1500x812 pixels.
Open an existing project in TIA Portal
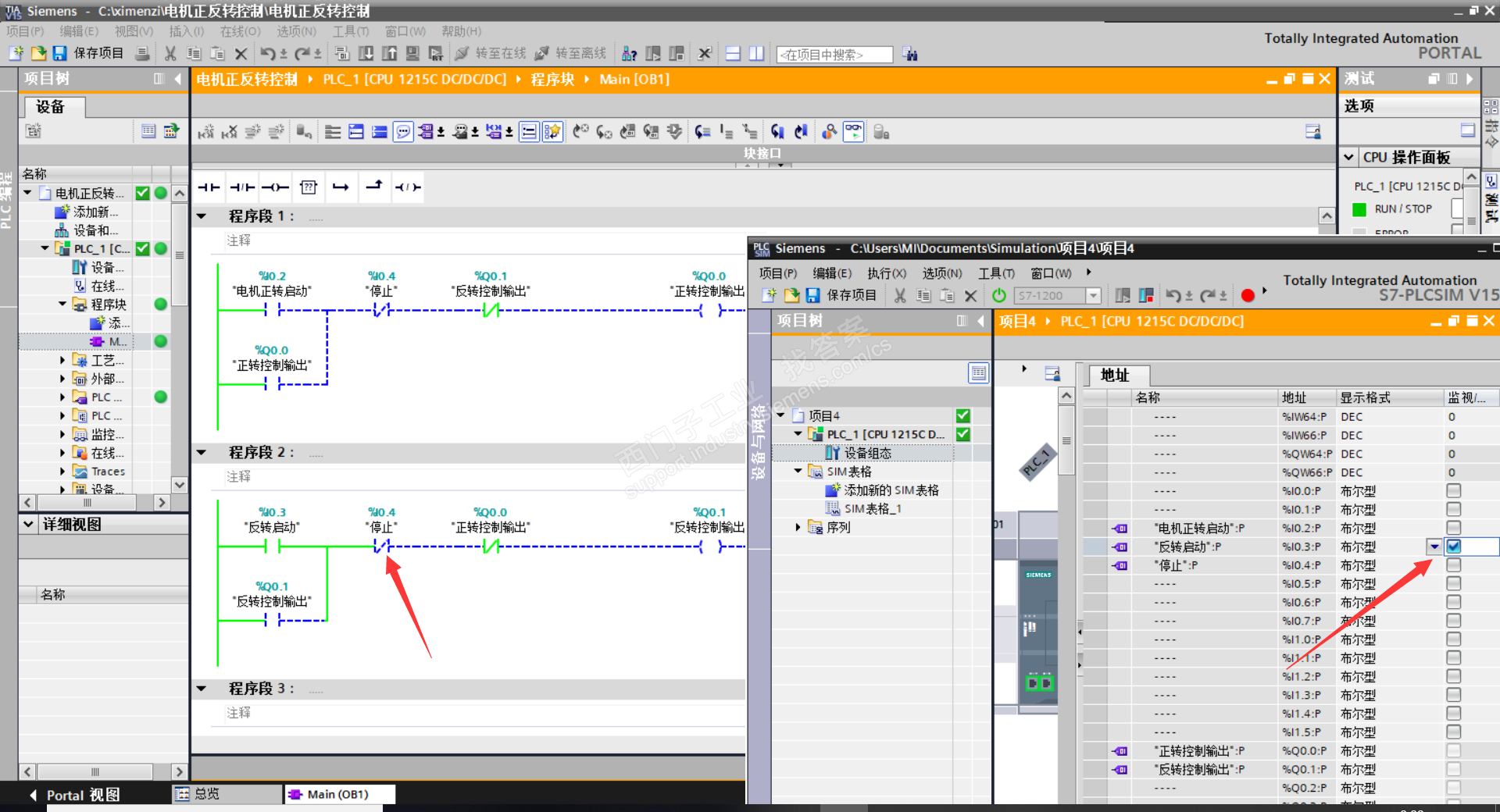[x=38, y=53]
